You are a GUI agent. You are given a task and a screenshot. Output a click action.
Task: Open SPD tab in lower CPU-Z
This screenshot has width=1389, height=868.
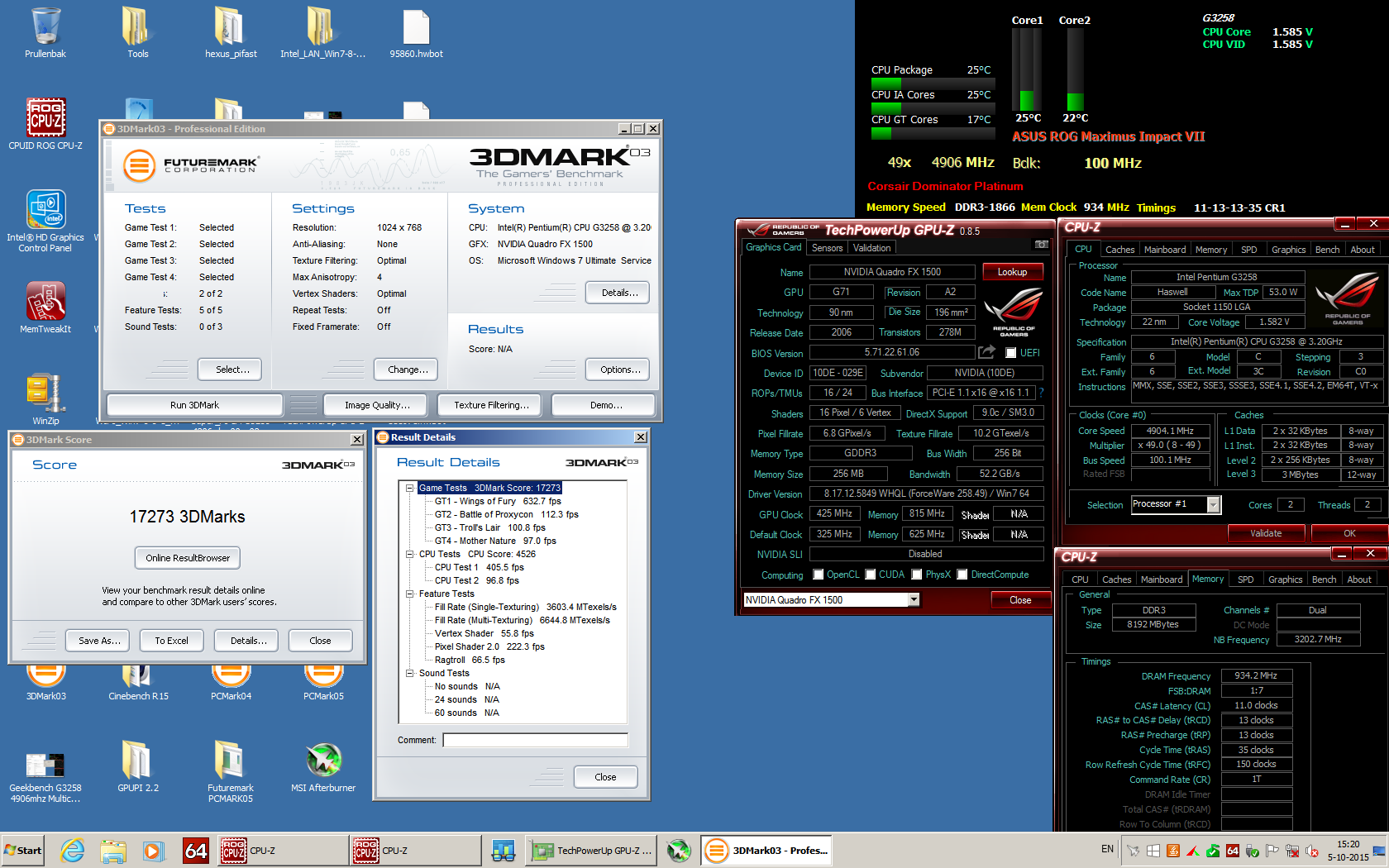click(1245, 579)
